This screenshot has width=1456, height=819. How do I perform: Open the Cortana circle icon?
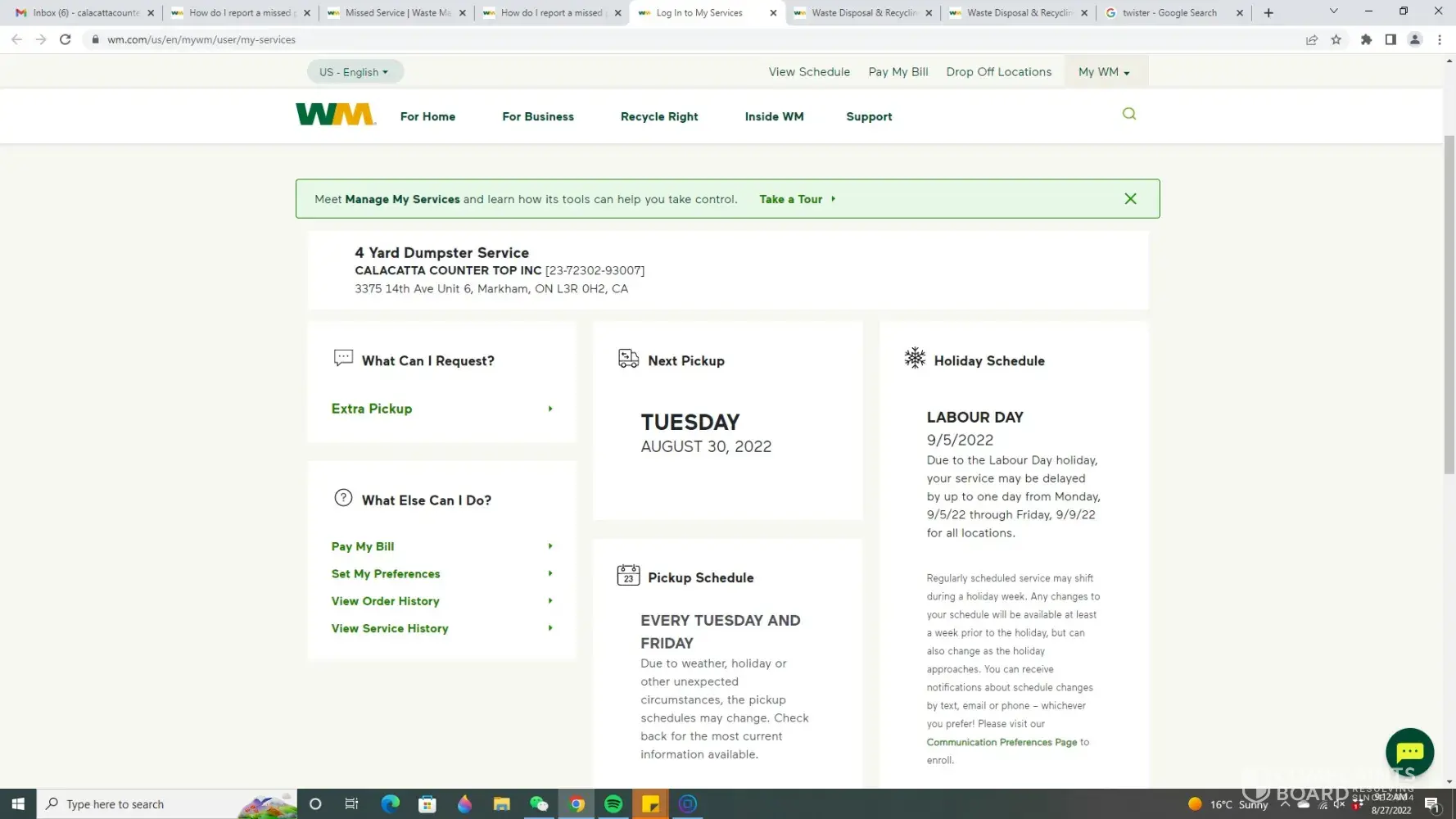click(315, 804)
